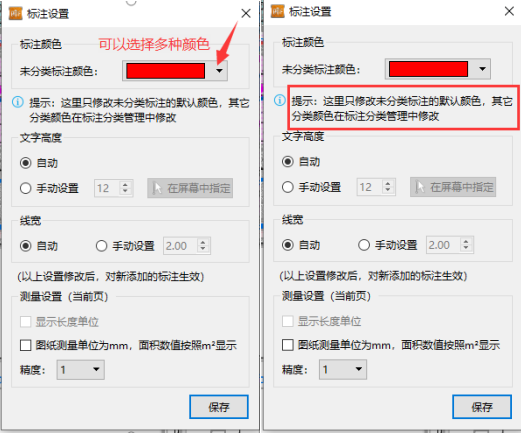Click the line width 2.00 spinner in left dialog
This screenshot has width=521, height=433.
tap(187, 246)
